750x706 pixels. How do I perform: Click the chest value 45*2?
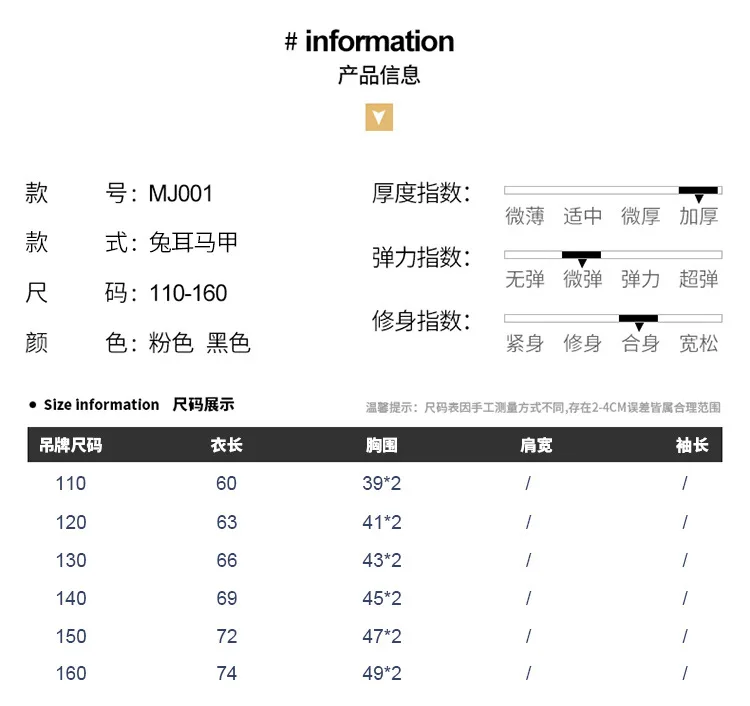(382, 598)
